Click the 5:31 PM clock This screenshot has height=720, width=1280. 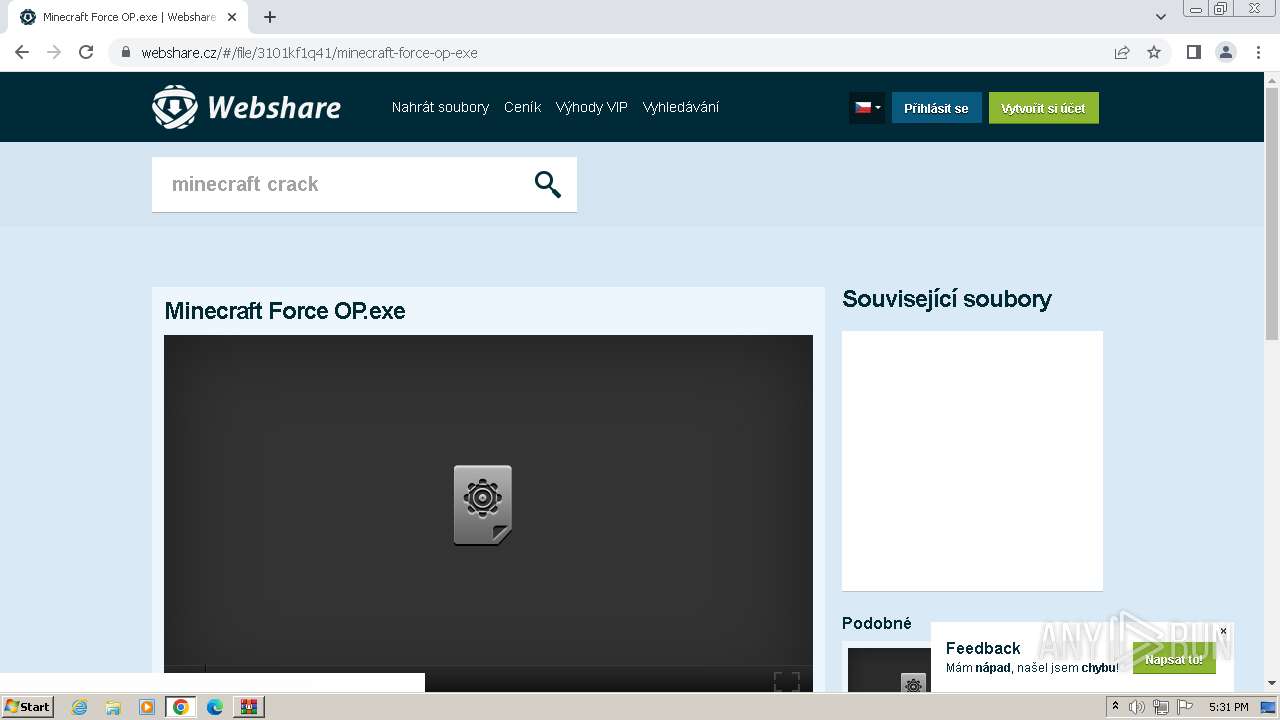[x=1229, y=707]
